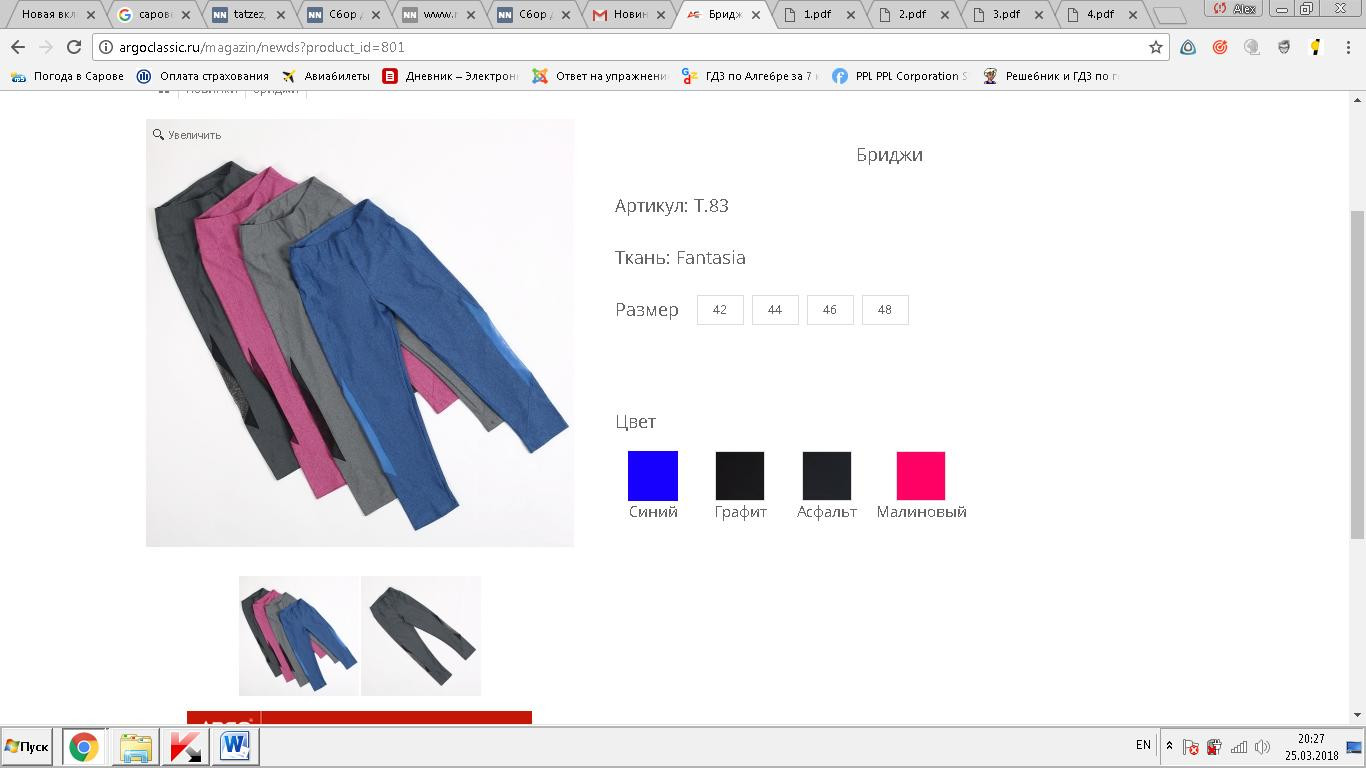
Task: Open the Авиабилеты bookmark
Action: 327,76
